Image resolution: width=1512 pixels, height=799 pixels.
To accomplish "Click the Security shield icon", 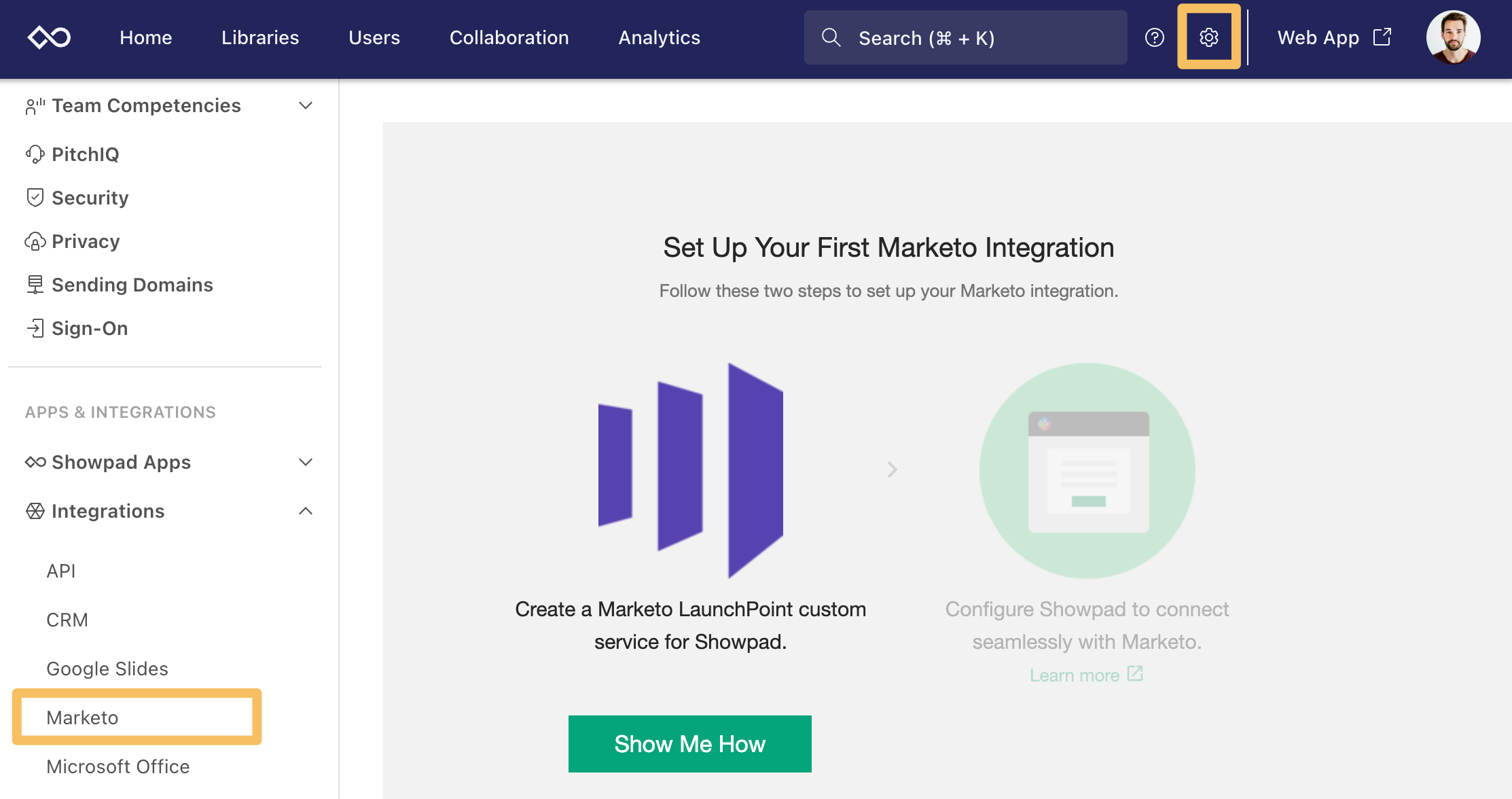I will [x=35, y=197].
